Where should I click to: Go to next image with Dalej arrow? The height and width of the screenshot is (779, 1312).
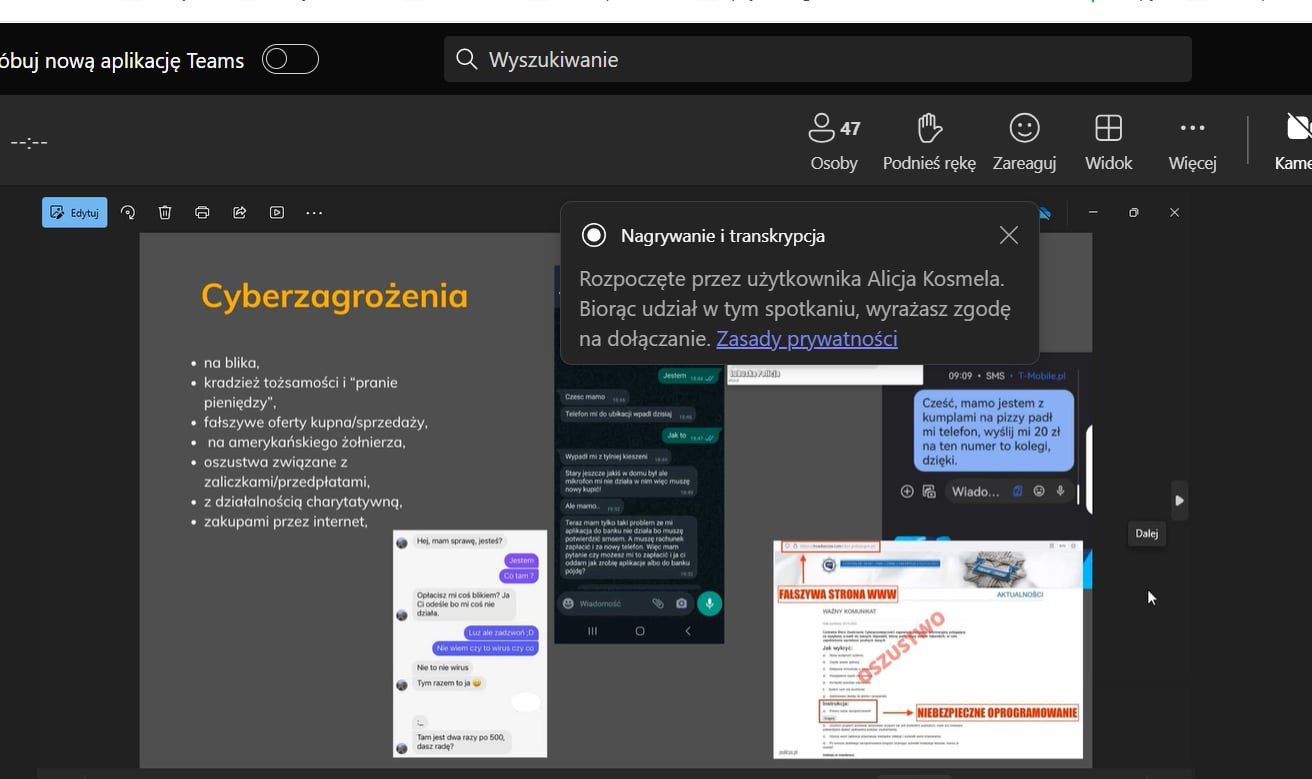click(1179, 500)
